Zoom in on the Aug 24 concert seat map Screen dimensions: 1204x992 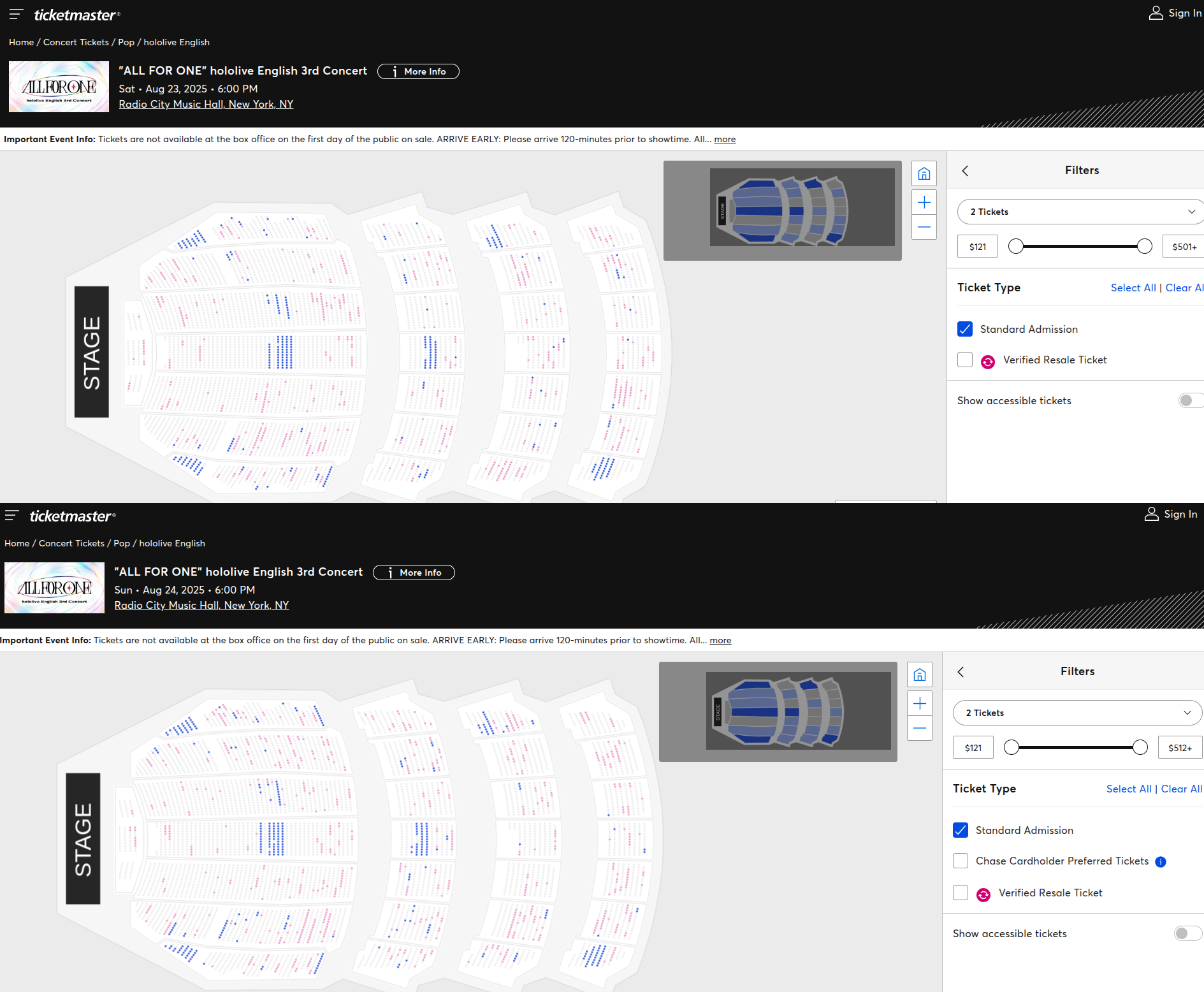click(x=920, y=703)
